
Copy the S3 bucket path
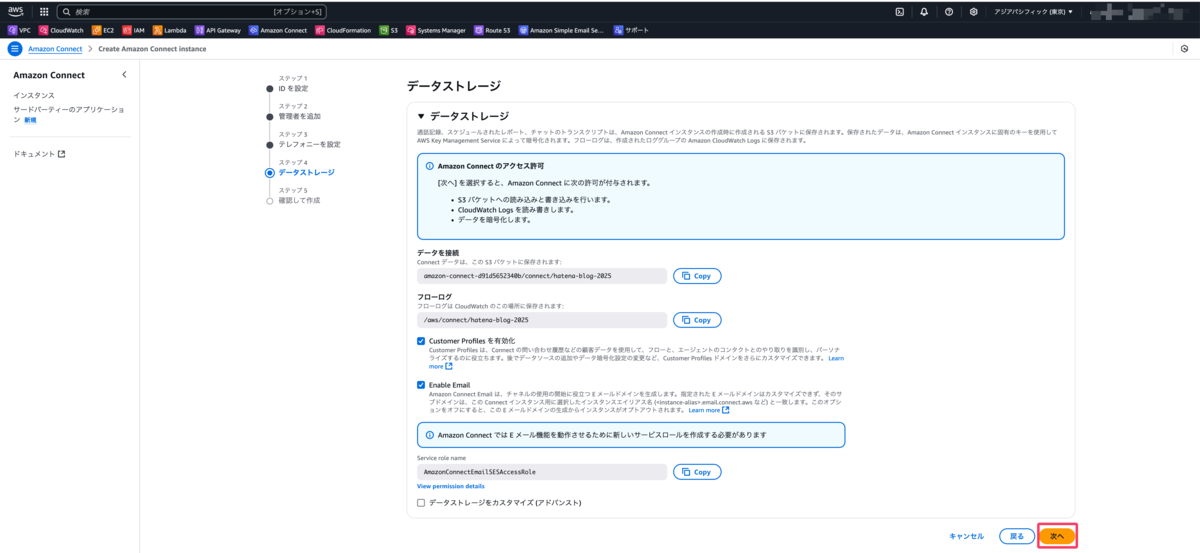(x=697, y=276)
